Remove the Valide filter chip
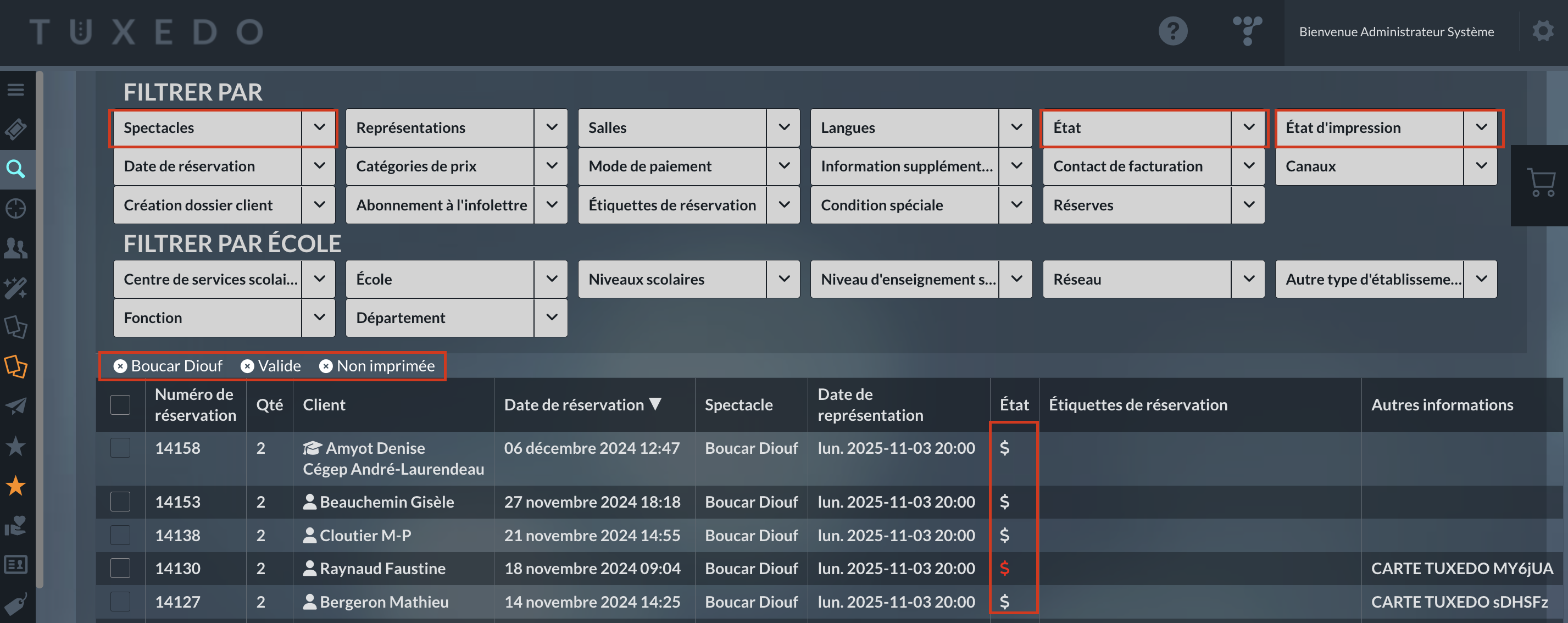 click(x=247, y=366)
